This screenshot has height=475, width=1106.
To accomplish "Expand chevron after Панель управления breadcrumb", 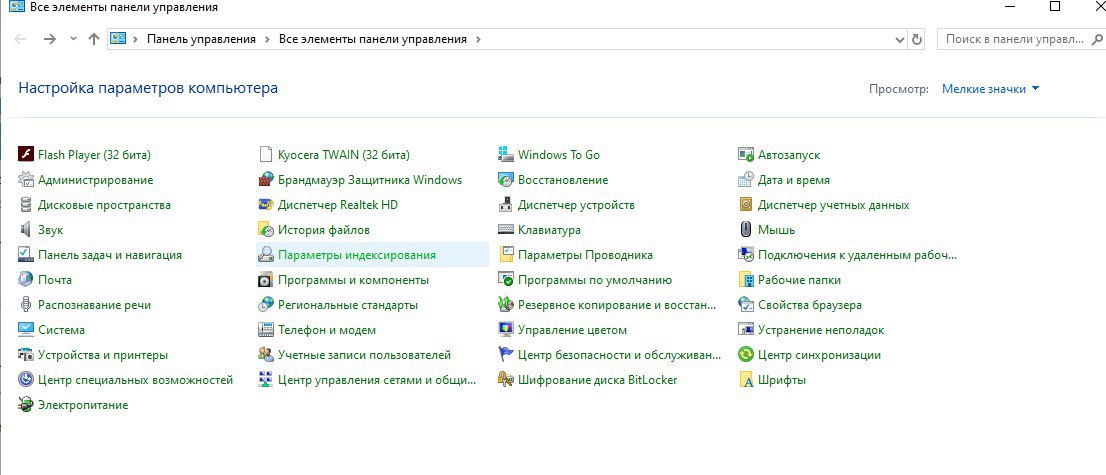I will pos(267,40).
